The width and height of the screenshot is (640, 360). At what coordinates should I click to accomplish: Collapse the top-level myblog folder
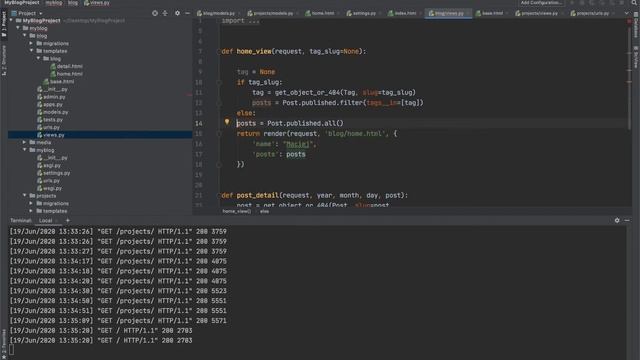click(x=18, y=28)
